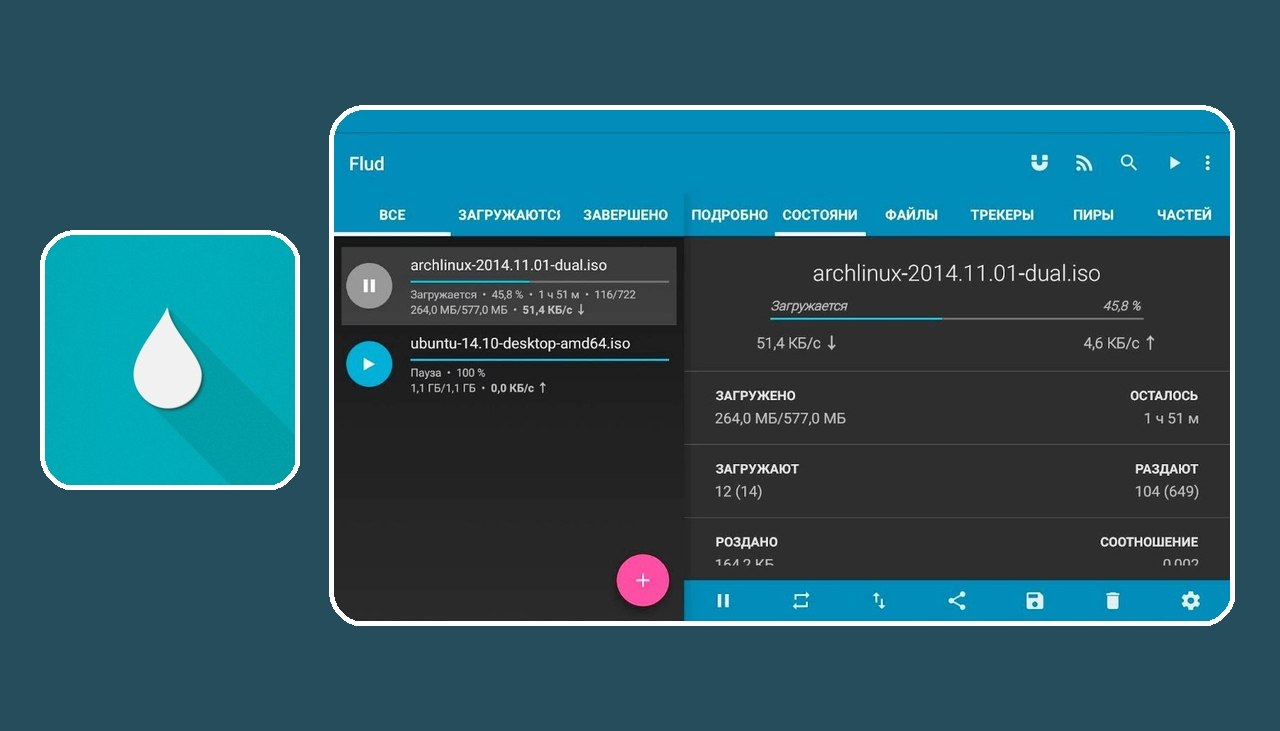This screenshot has height=731, width=1280.
Task: Click the Загружается status in details pane
Action: [x=808, y=306]
